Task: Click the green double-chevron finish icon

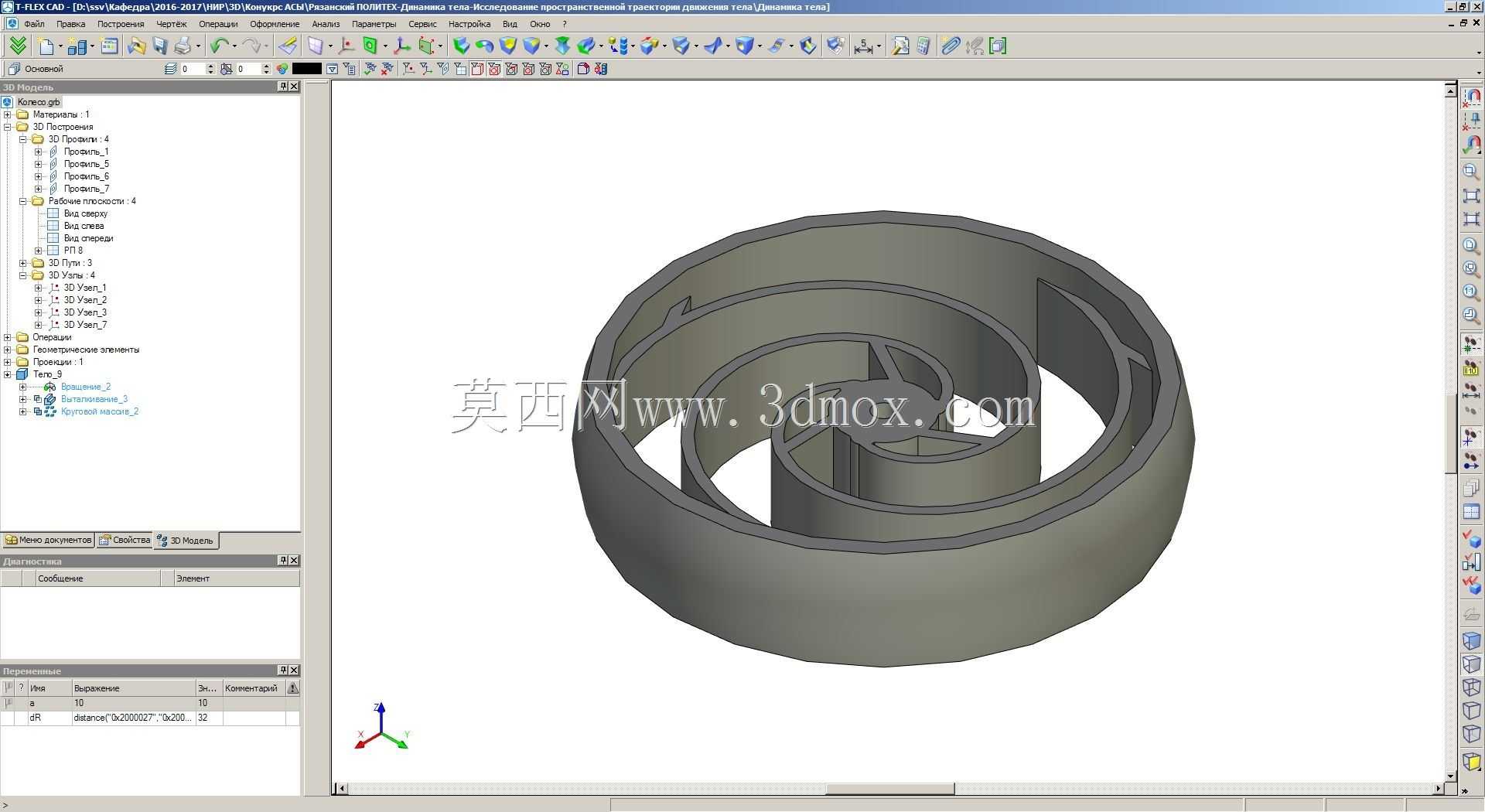Action: click(x=18, y=46)
